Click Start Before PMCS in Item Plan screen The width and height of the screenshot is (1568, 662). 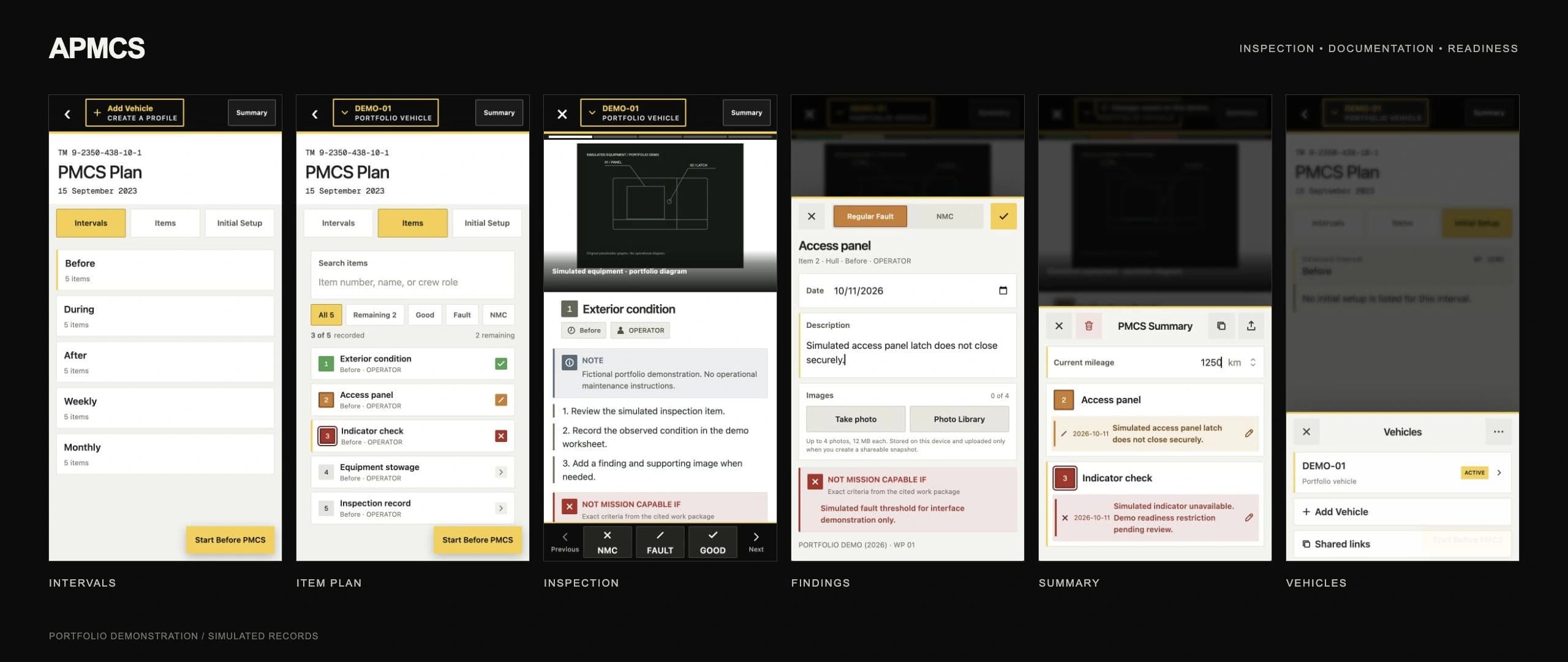(x=478, y=540)
